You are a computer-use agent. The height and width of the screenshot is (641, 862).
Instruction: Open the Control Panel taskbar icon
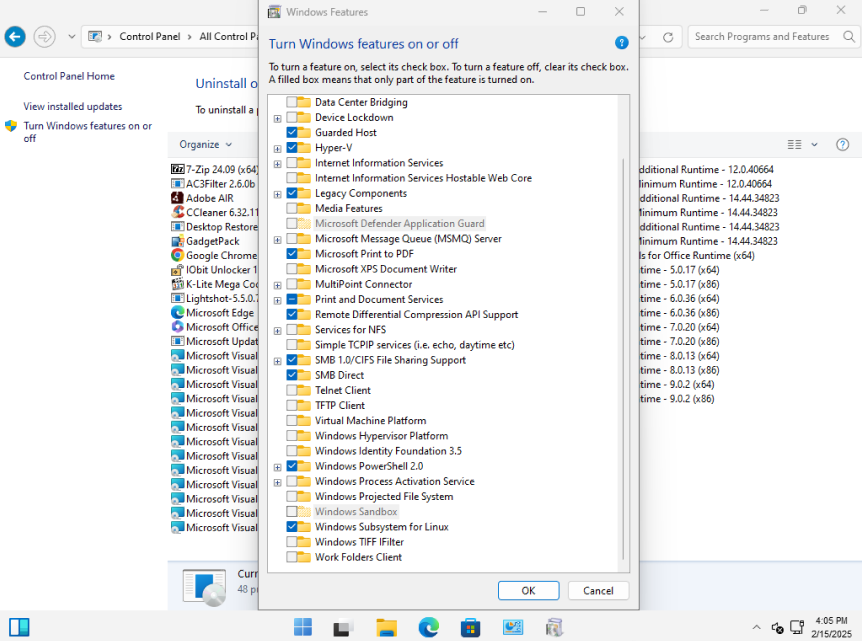click(512, 627)
